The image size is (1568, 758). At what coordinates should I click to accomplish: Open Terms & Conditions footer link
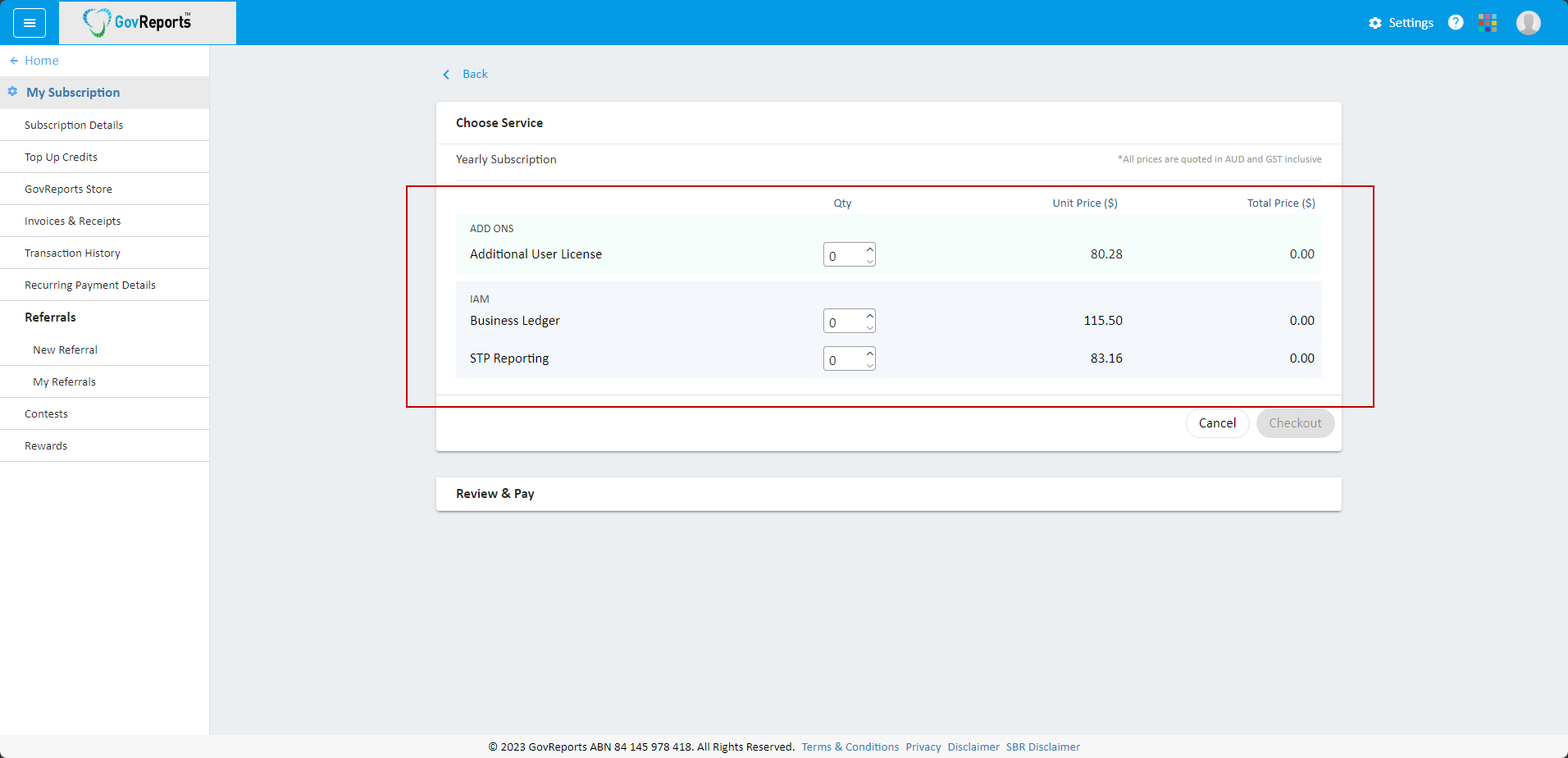(850, 747)
